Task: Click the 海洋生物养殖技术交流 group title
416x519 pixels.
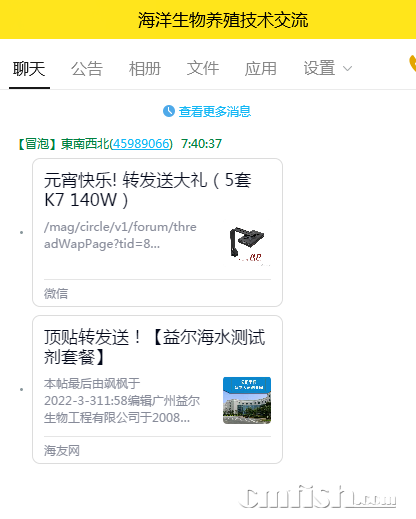Action: [x=223, y=20]
